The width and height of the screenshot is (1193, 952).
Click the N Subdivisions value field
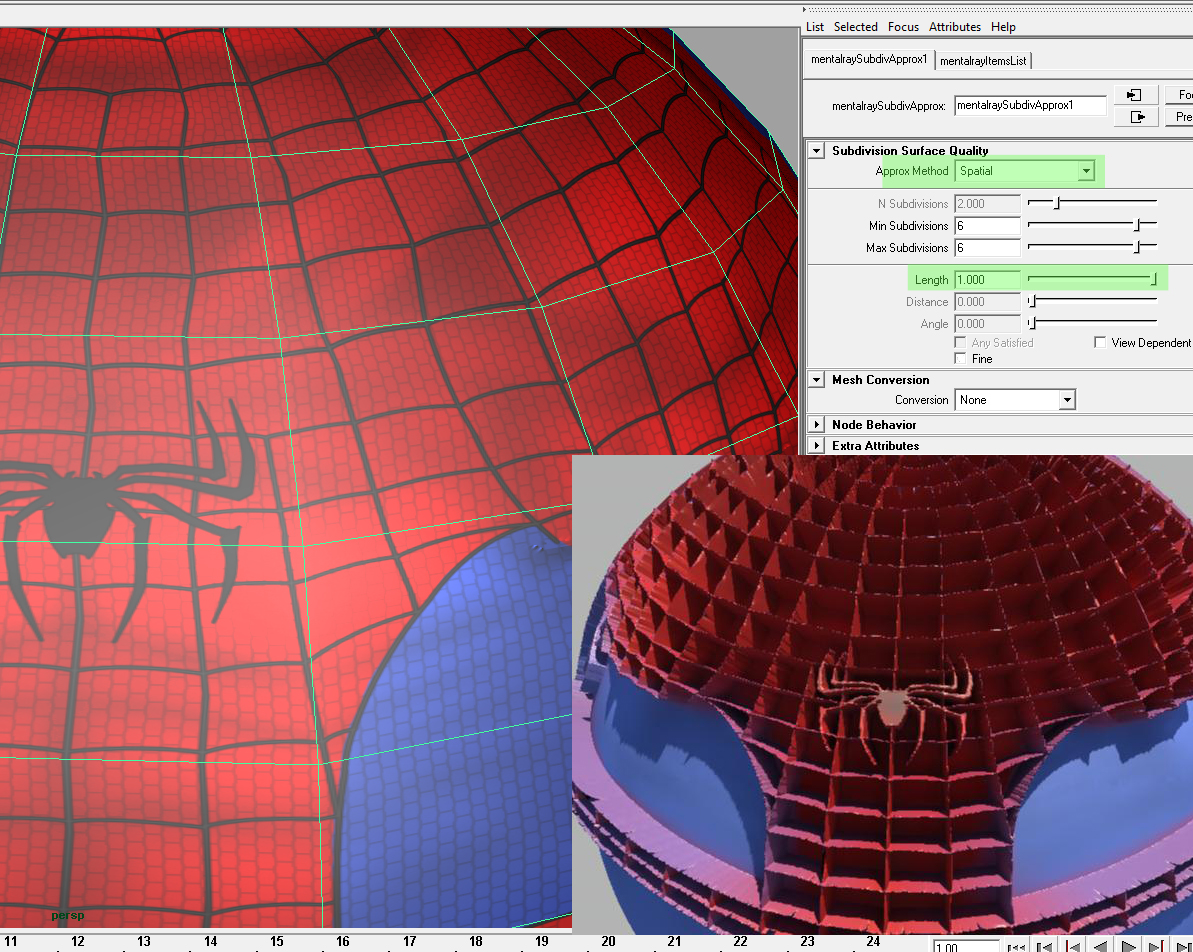987,203
